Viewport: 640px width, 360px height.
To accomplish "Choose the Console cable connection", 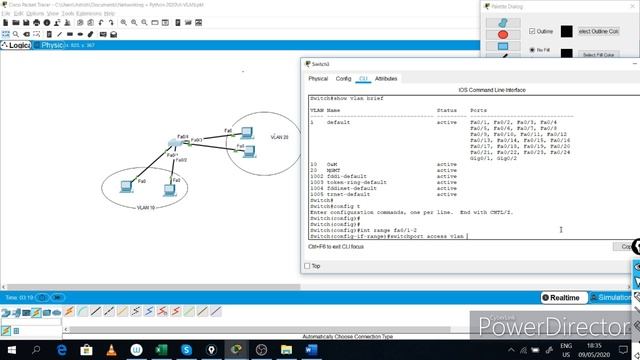I will click(x=82, y=312).
